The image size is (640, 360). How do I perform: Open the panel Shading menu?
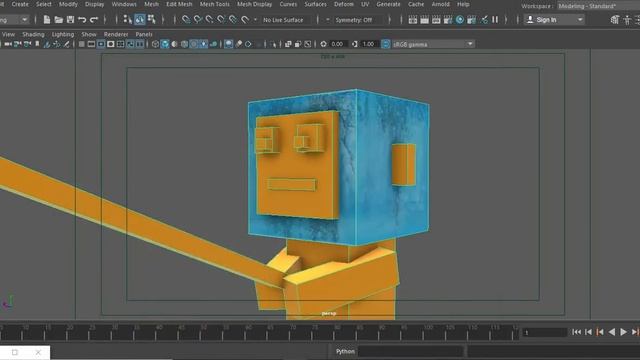coord(33,34)
